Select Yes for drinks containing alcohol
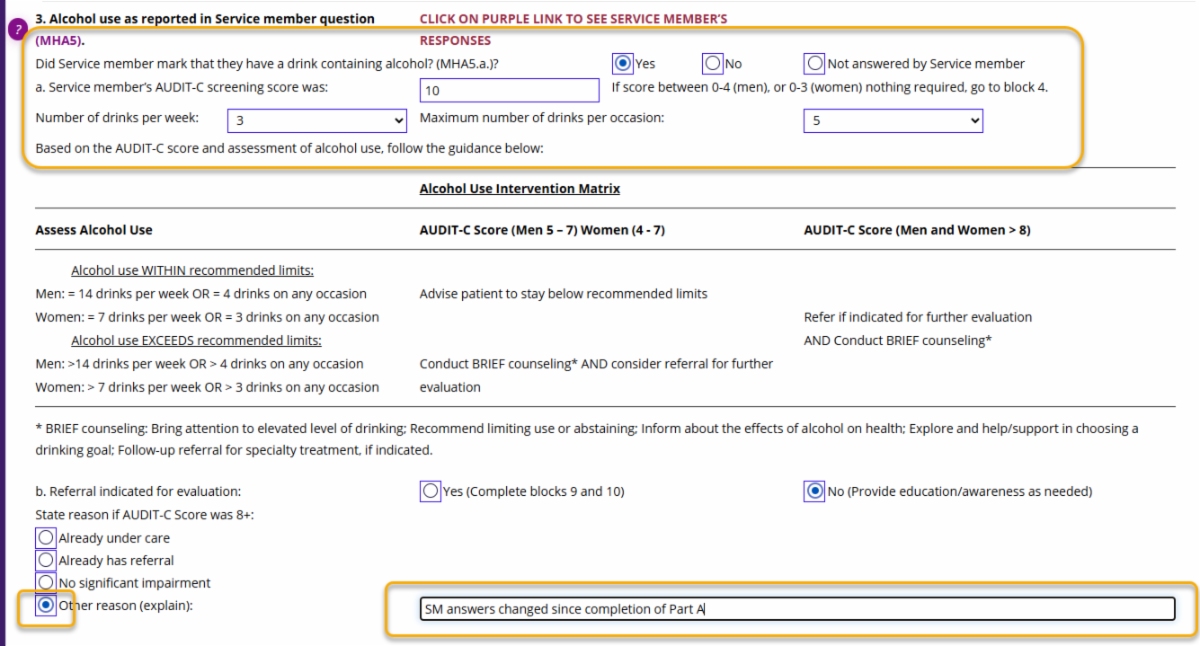This screenshot has width=1200, height=646. pos(623,63)
